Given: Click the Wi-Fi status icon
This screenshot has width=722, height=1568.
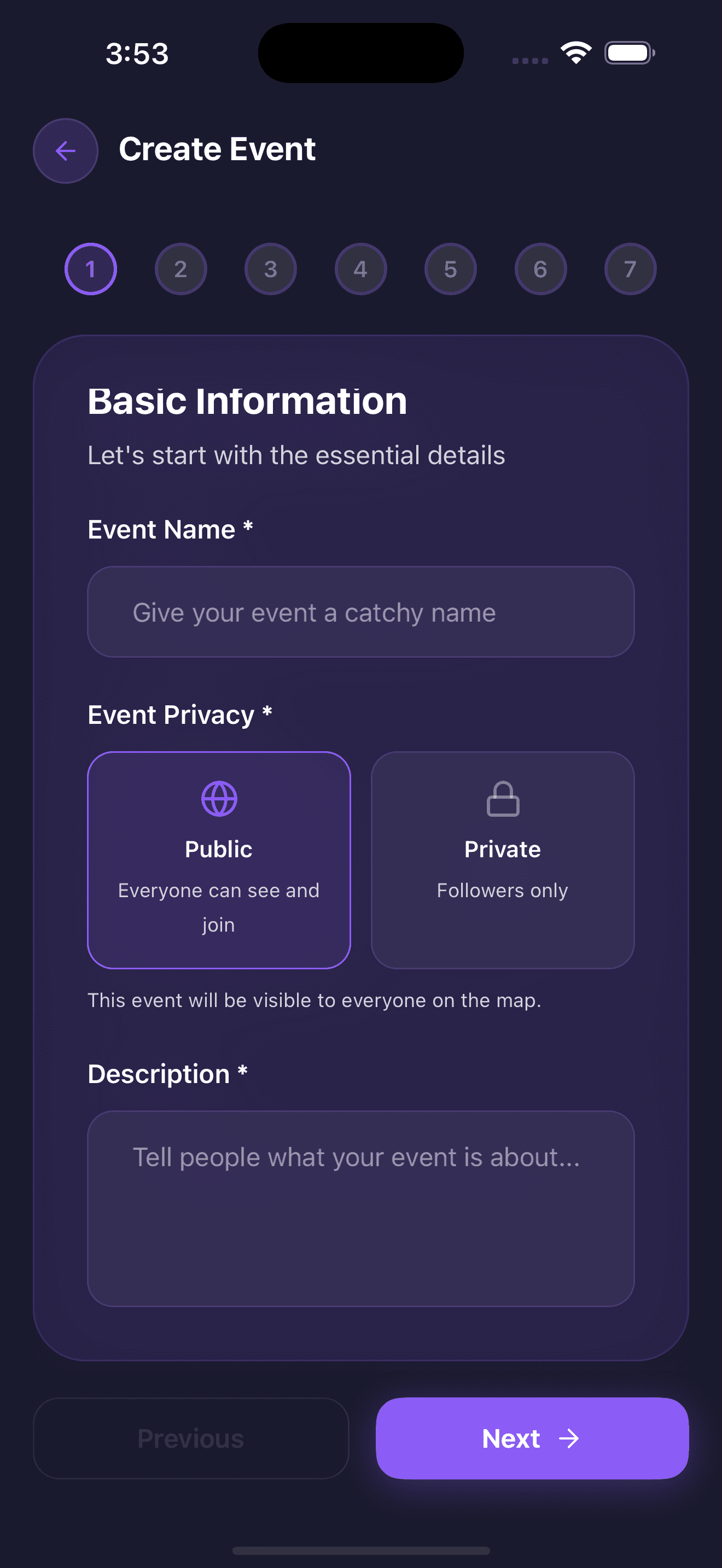Looking at the screenshot, I should (576, 53).
